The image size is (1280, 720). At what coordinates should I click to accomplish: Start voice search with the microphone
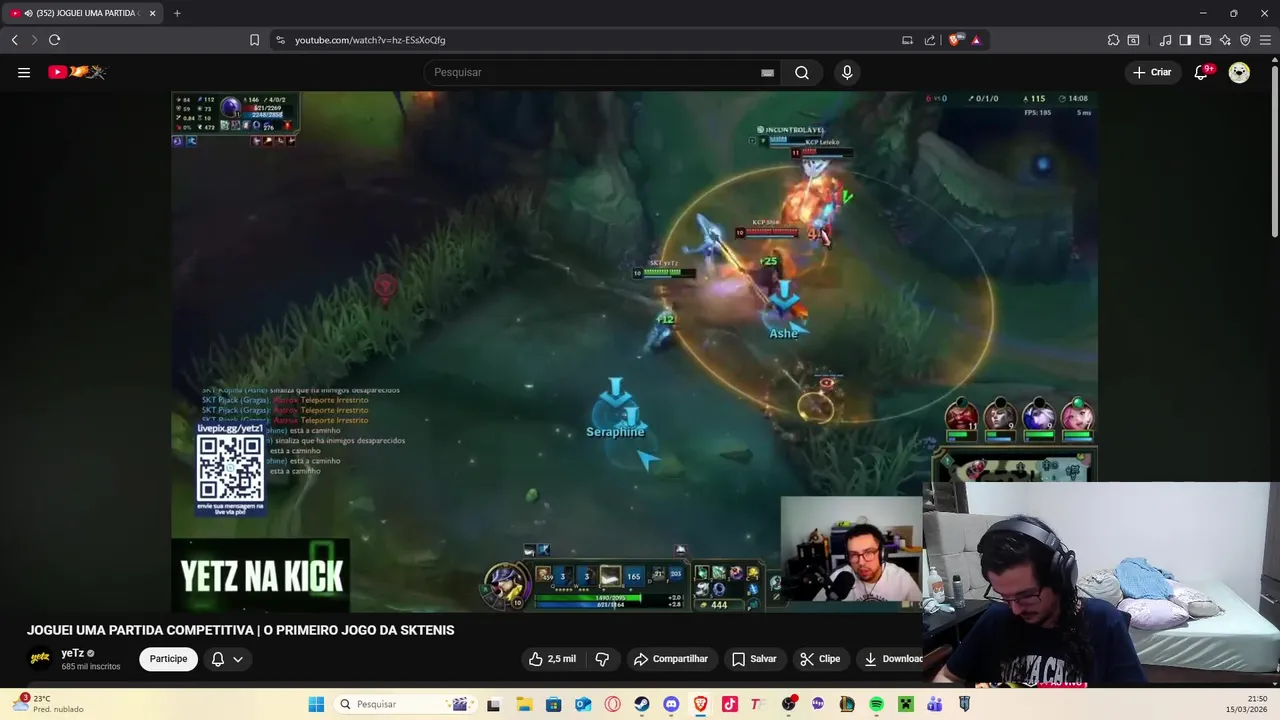847,72
